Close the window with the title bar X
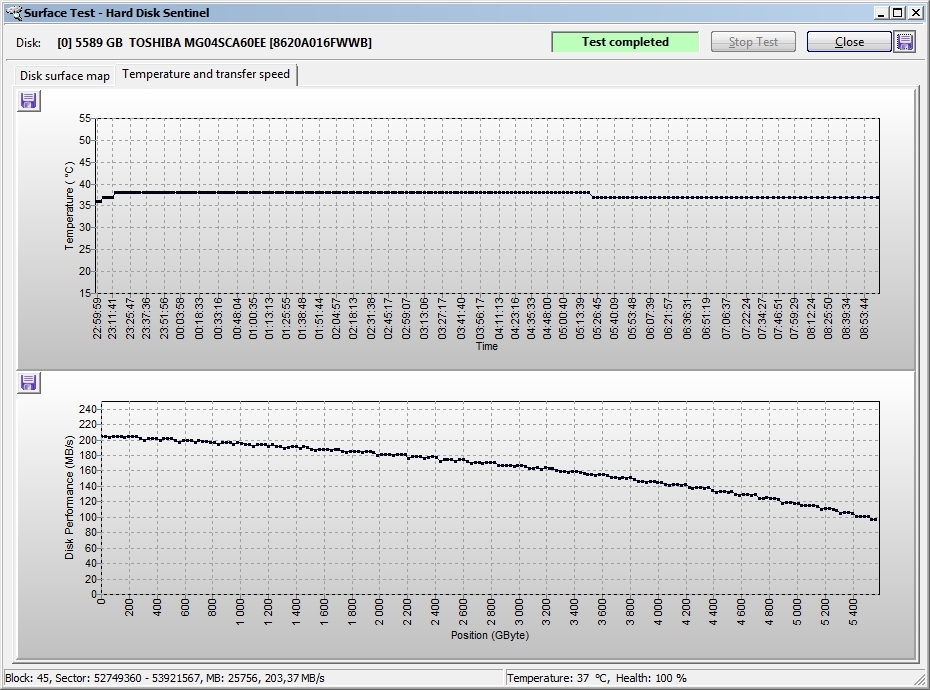Viewport: 930px width, 690px height. [x=915, y=13]
